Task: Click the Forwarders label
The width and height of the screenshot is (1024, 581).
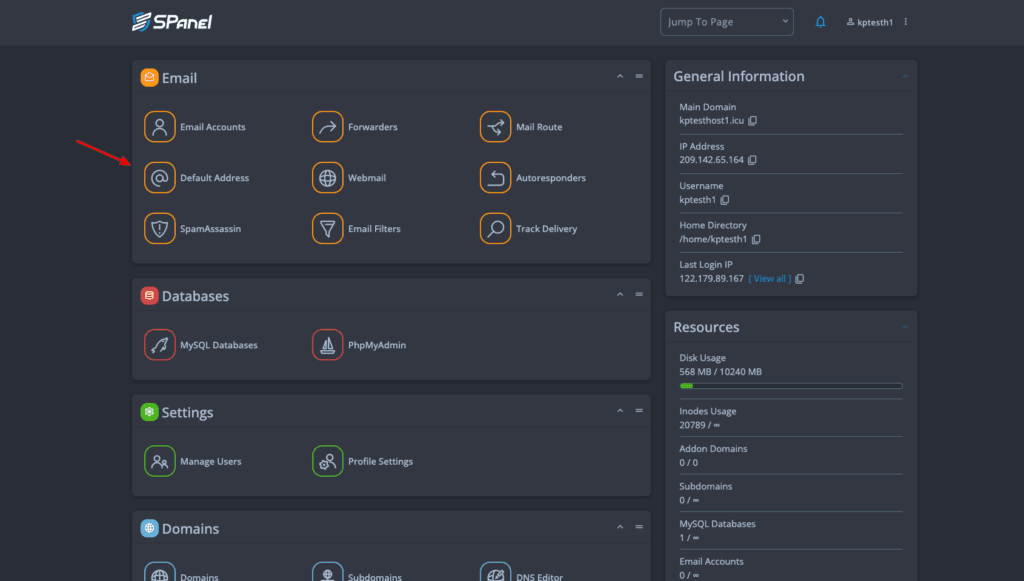Action: point(372,127)
